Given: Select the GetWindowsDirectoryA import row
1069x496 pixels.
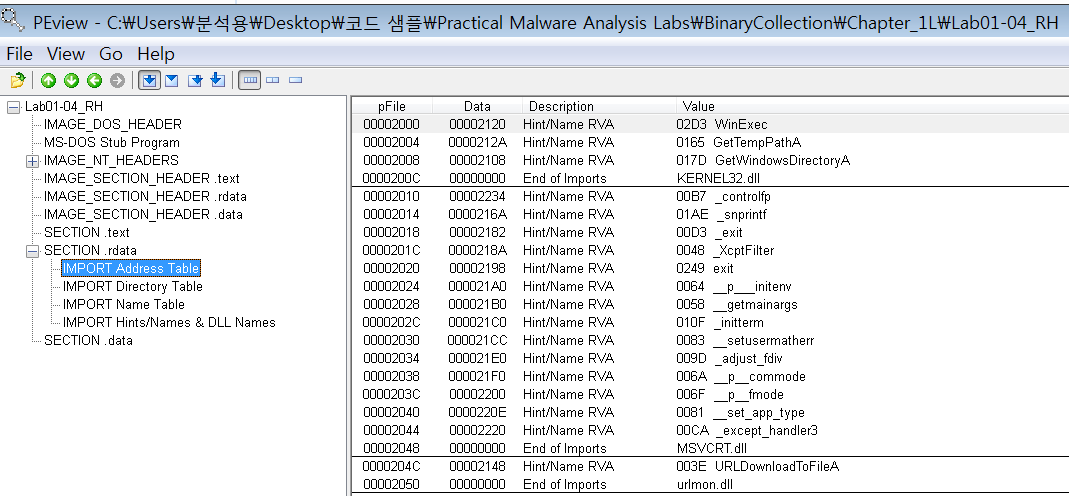Looking at the screenshot, I should click(710, 161).
